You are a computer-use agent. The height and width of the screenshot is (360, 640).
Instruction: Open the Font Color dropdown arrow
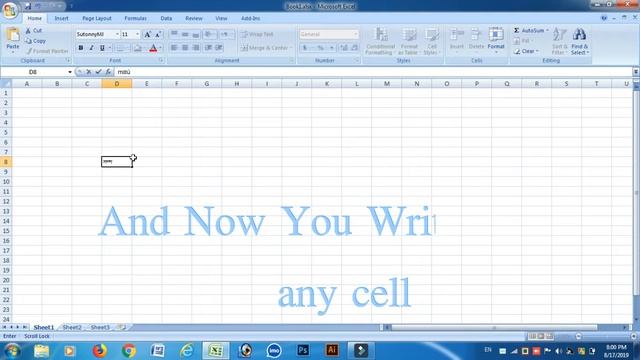(x=160, y=48)
